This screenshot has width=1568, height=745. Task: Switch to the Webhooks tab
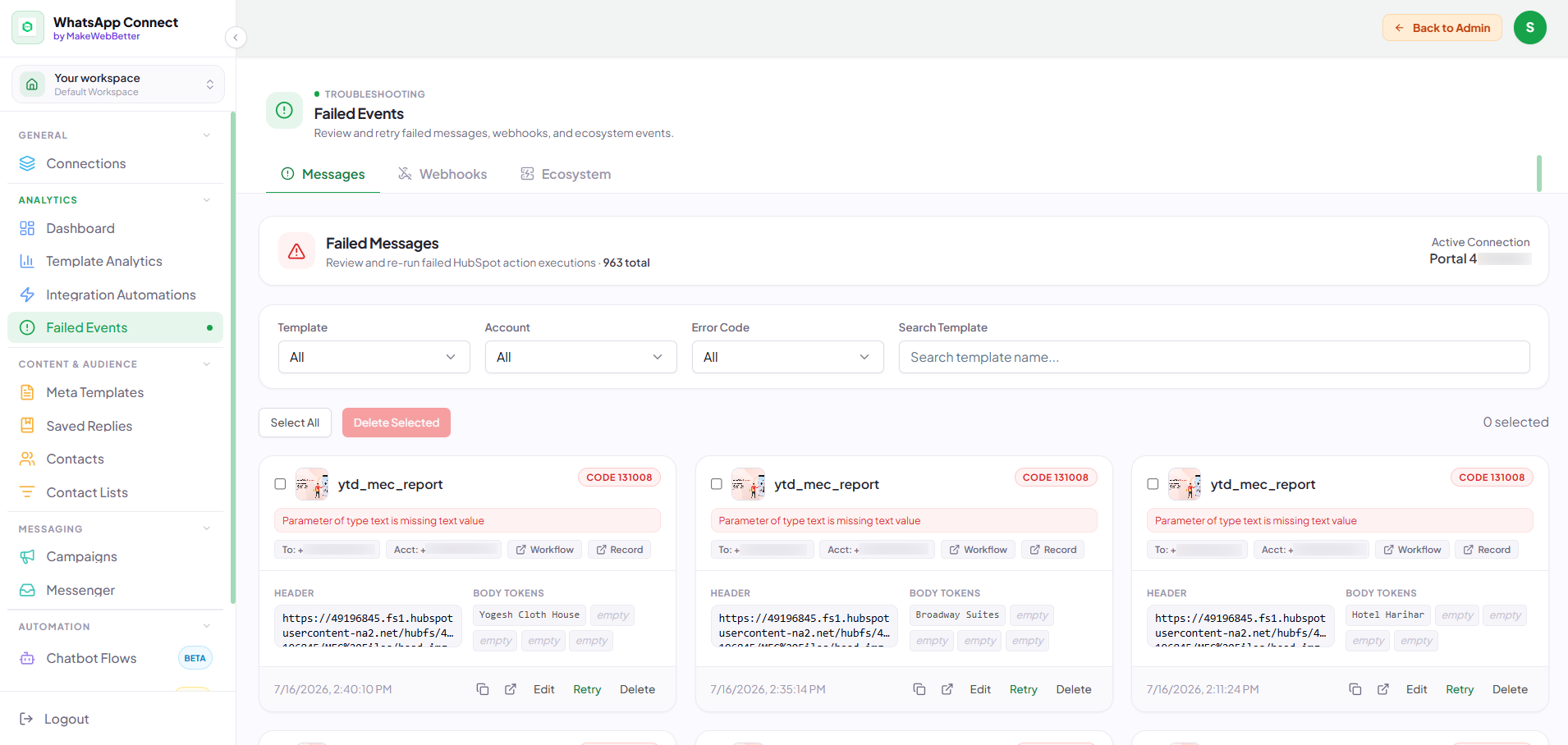point(442,174)
